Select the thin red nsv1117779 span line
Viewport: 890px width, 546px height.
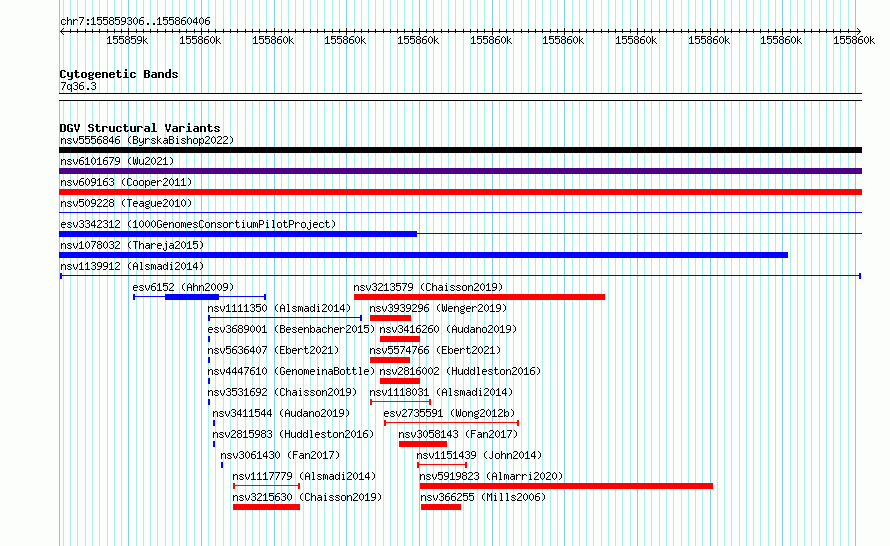(x=266, y=486)
